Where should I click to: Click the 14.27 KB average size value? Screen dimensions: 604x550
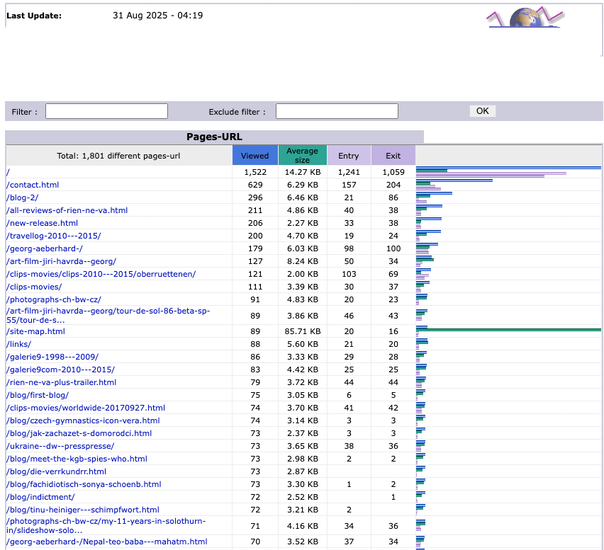(x=302, y=172)
